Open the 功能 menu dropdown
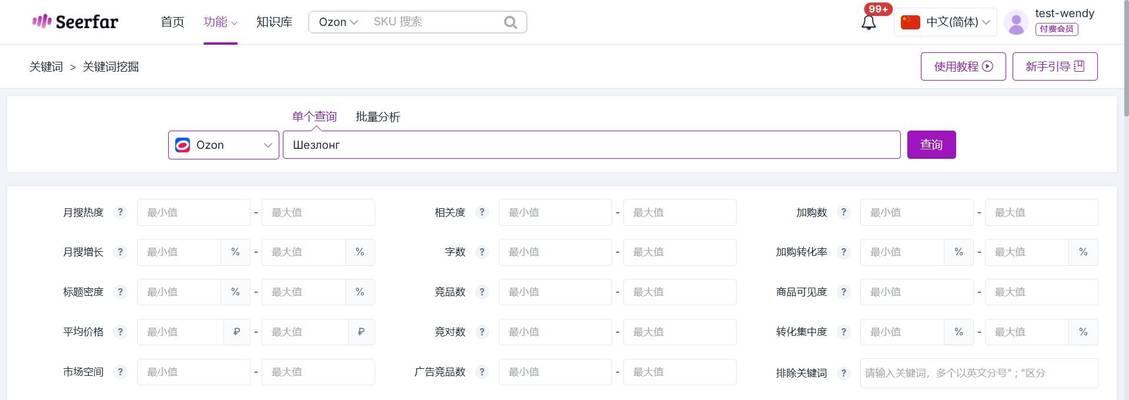The image size is (1129, 400). pos(220,22)
